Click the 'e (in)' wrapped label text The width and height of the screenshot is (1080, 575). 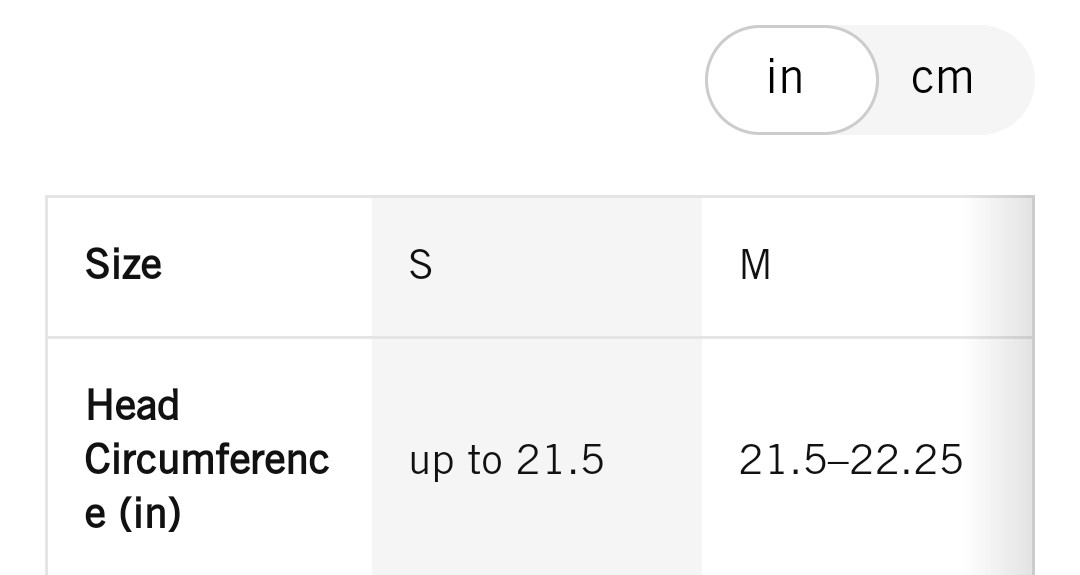[133, 514]
